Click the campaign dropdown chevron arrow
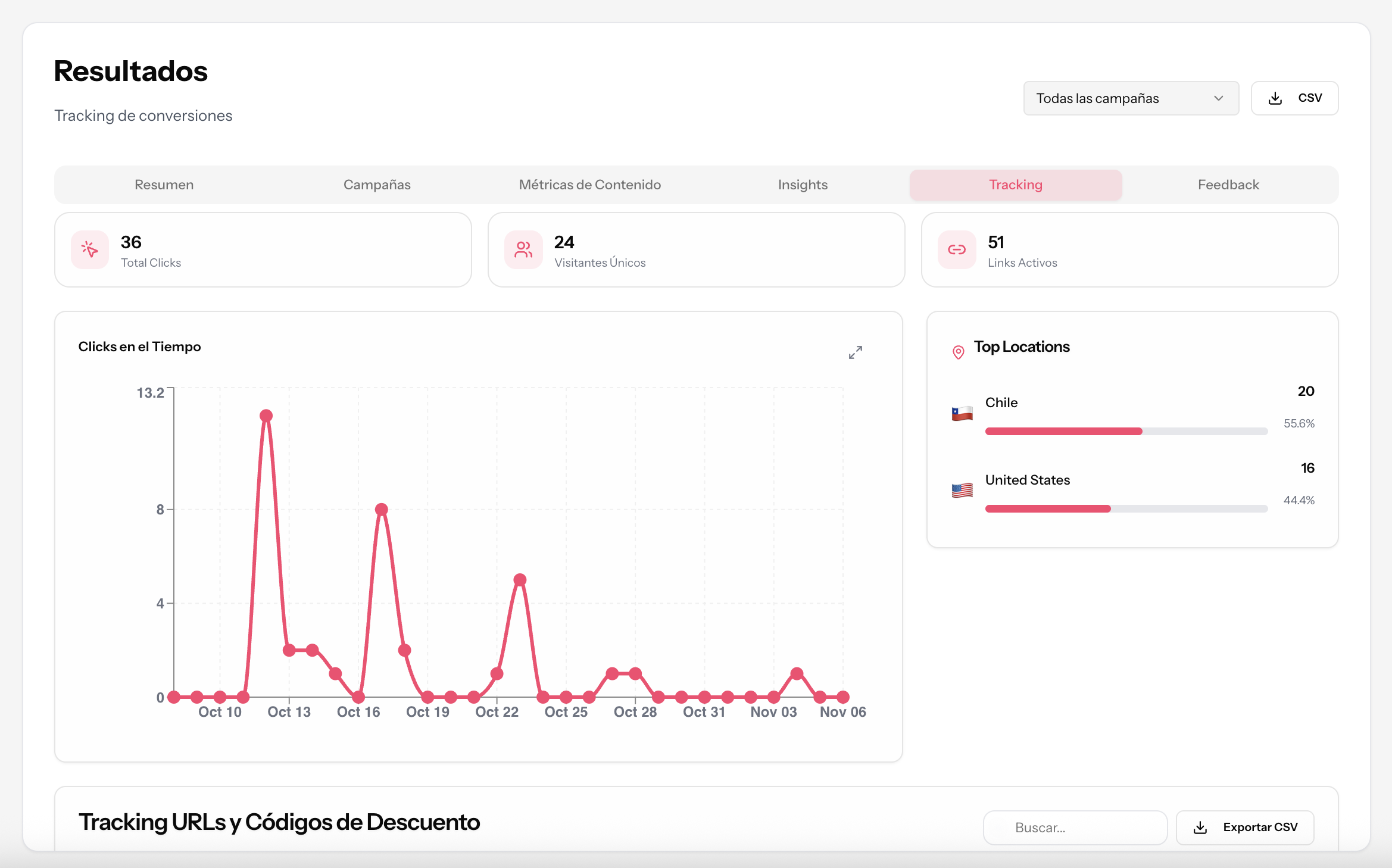The height and width of the screenshot is (868, 1392). 1218,98
